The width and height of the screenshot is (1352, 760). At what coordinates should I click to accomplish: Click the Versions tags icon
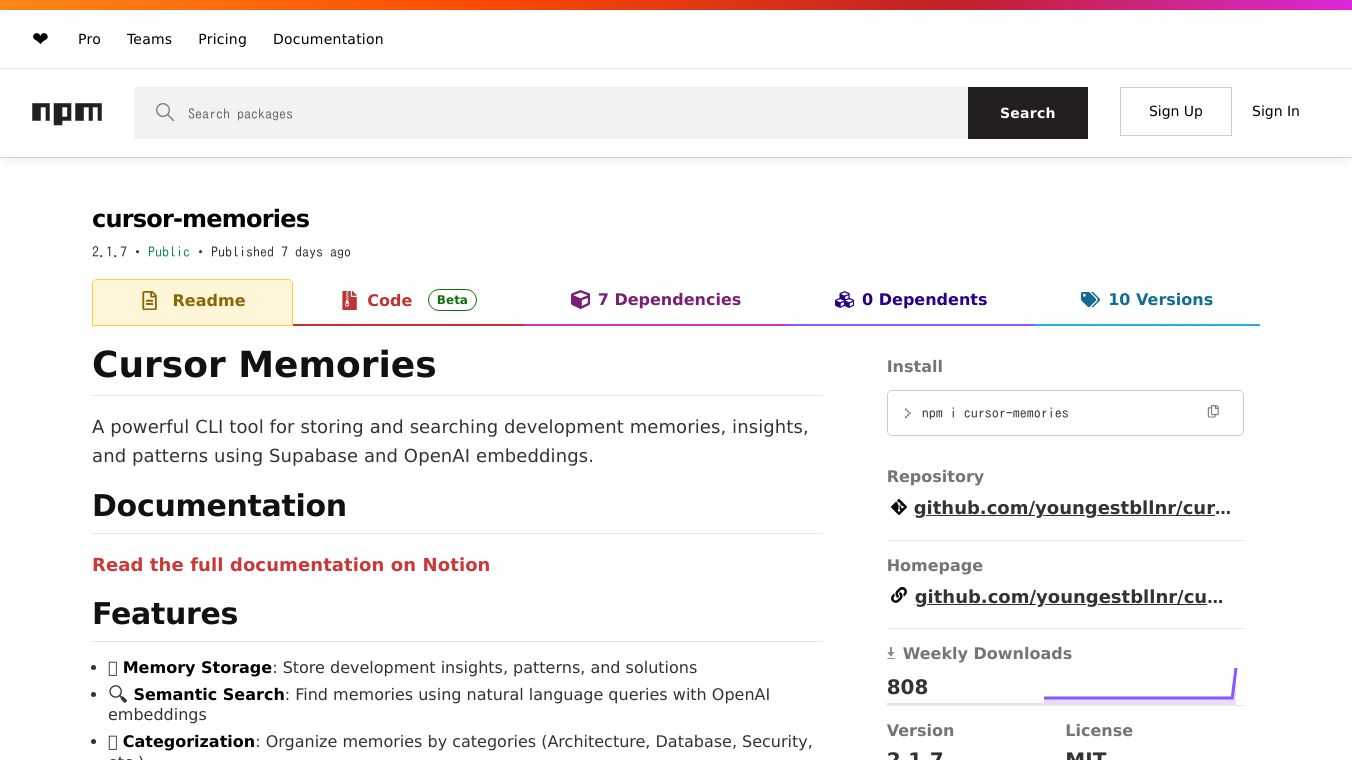click(1090, 299)
